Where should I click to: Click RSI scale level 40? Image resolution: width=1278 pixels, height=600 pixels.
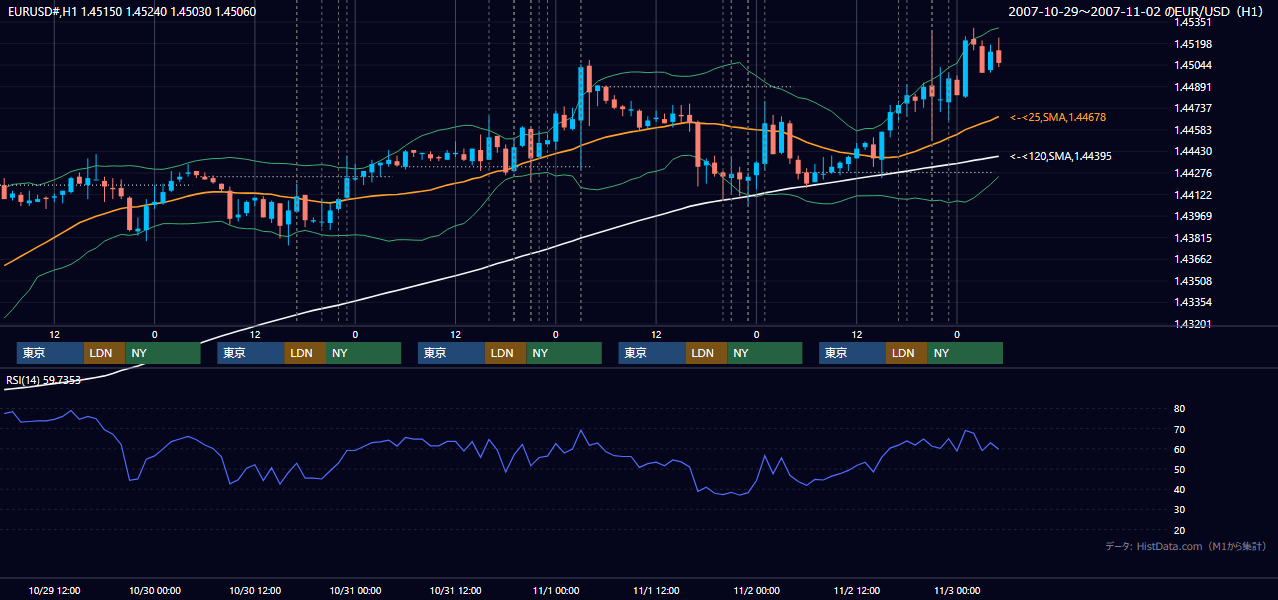coord(1180,489)
